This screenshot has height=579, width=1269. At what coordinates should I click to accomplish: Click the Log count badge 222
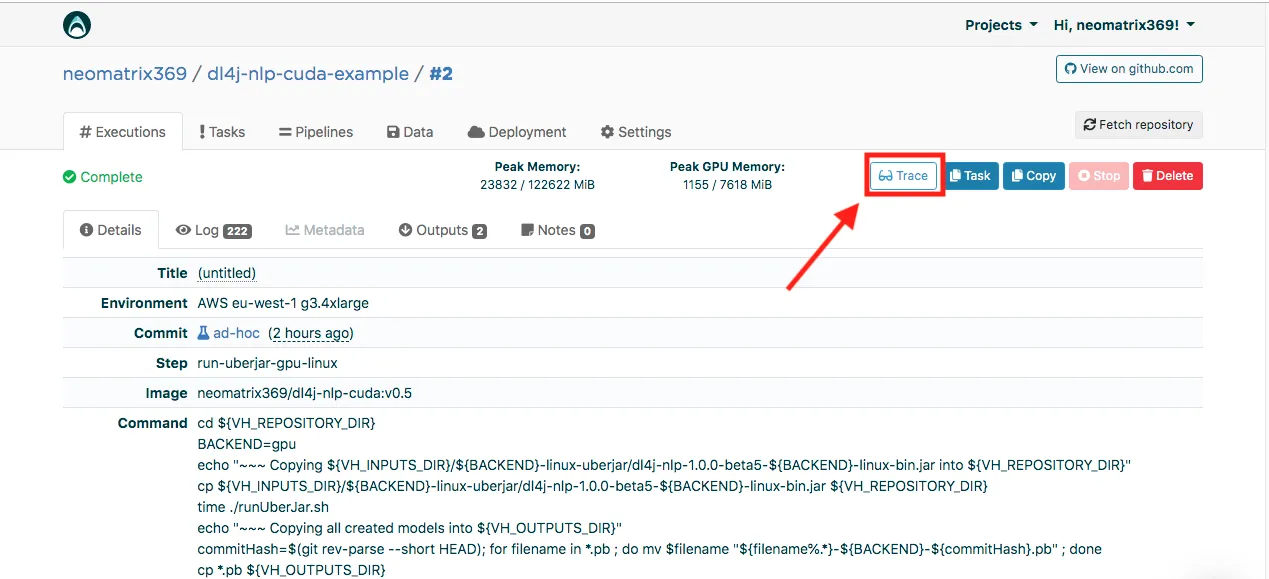point(237,231)
